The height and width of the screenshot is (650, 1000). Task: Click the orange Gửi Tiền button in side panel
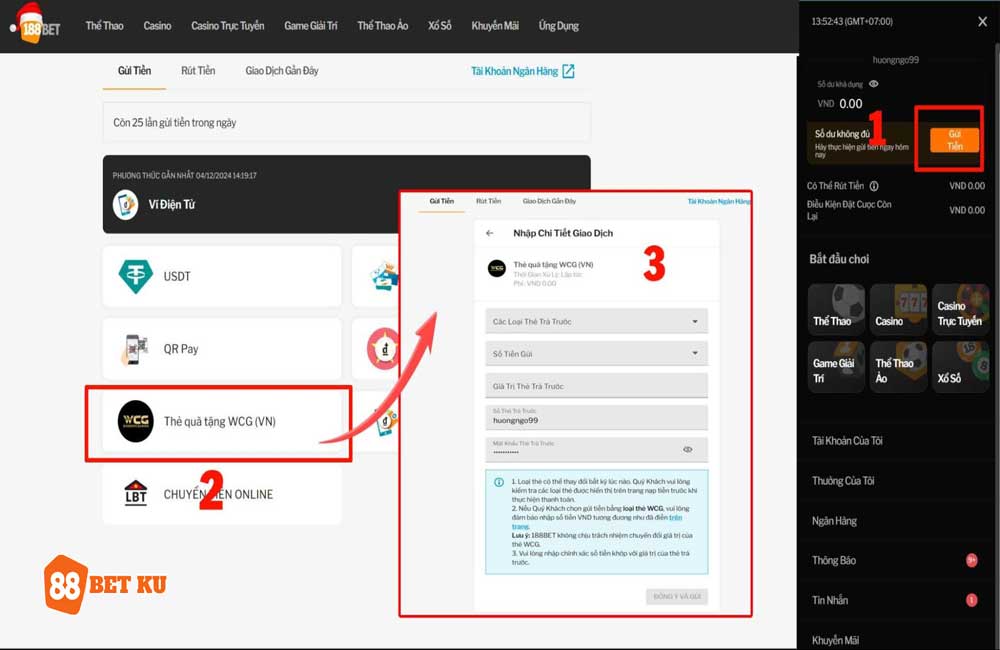pos(954,140)
